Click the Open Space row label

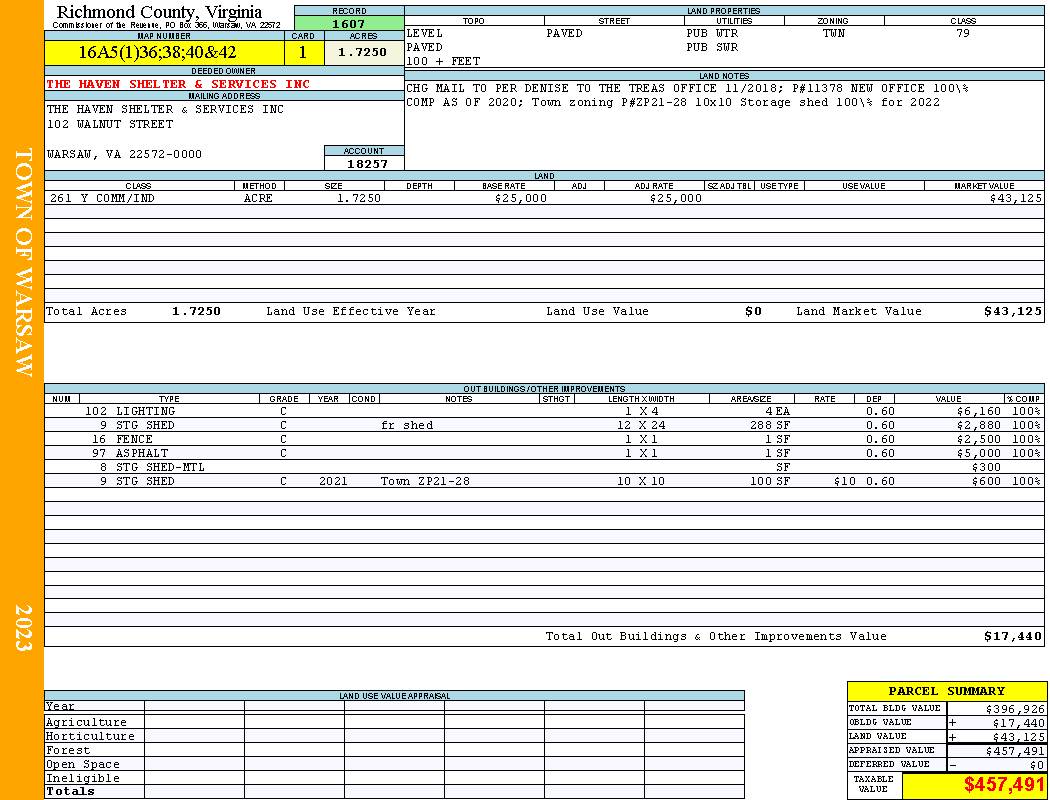coord(82,765)
